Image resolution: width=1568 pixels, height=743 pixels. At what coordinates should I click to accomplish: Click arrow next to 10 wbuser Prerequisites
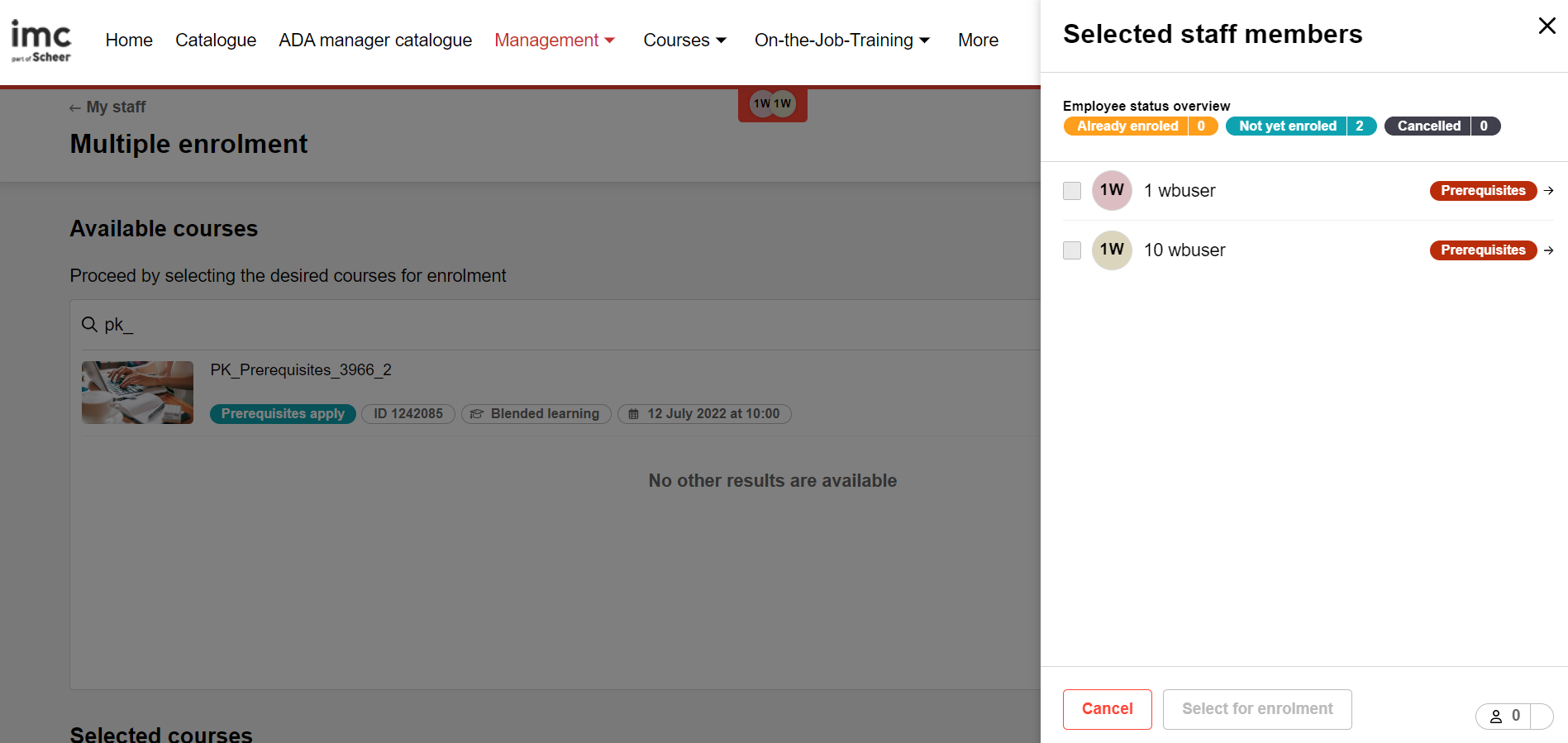[x=1548, y=250]
